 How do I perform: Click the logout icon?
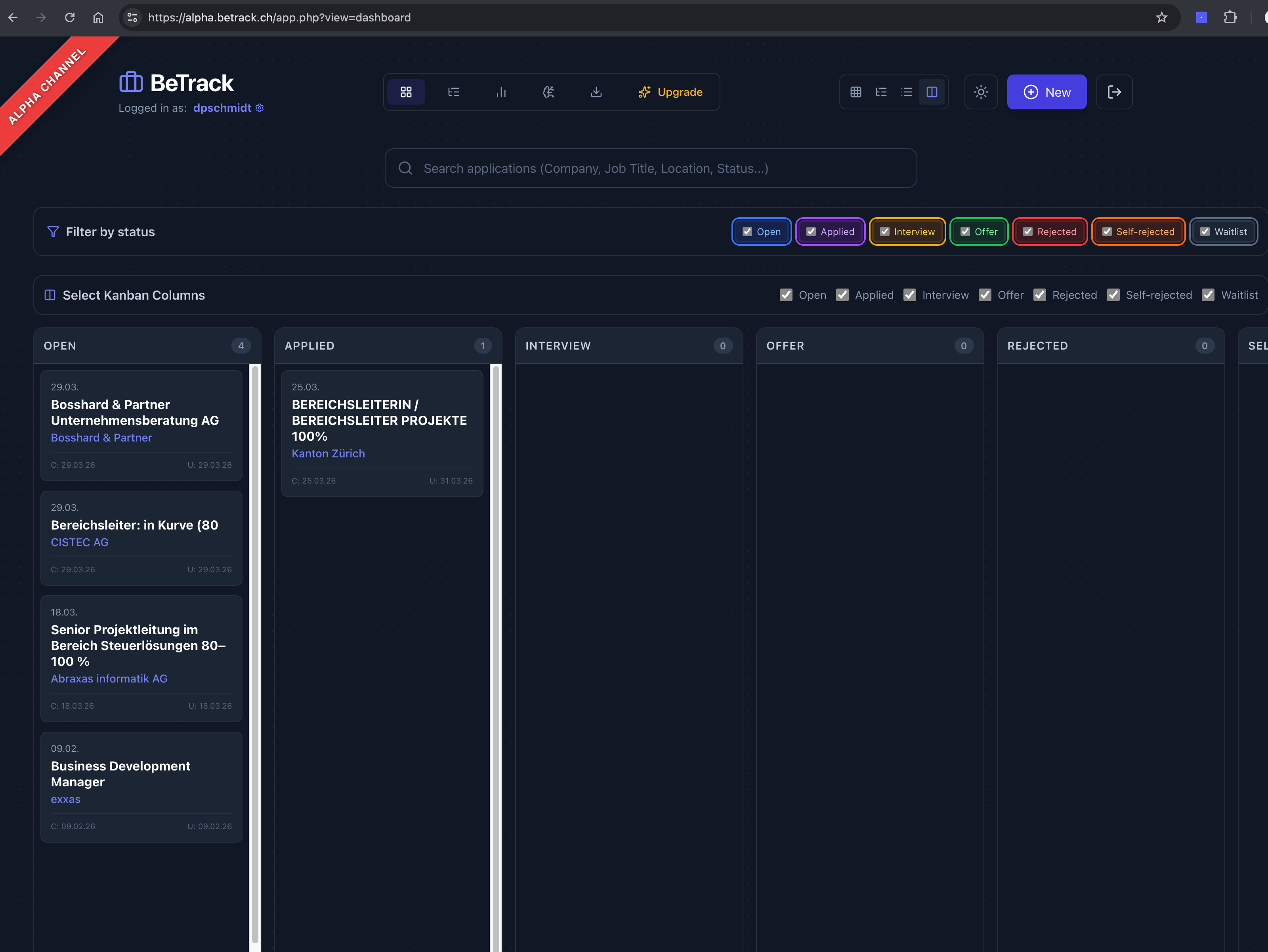pos(1114,92)
